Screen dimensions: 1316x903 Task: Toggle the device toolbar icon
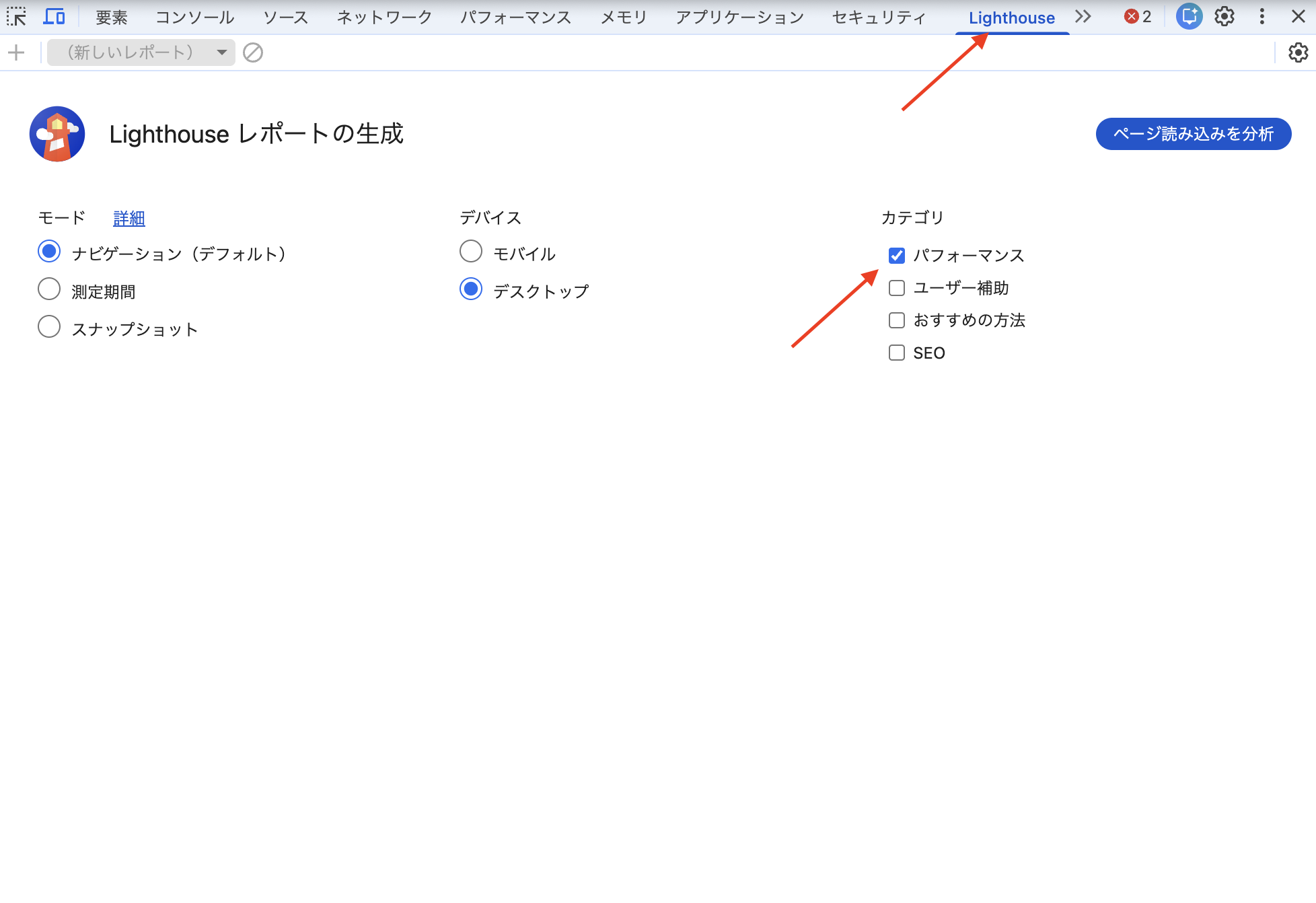point(54,17)
